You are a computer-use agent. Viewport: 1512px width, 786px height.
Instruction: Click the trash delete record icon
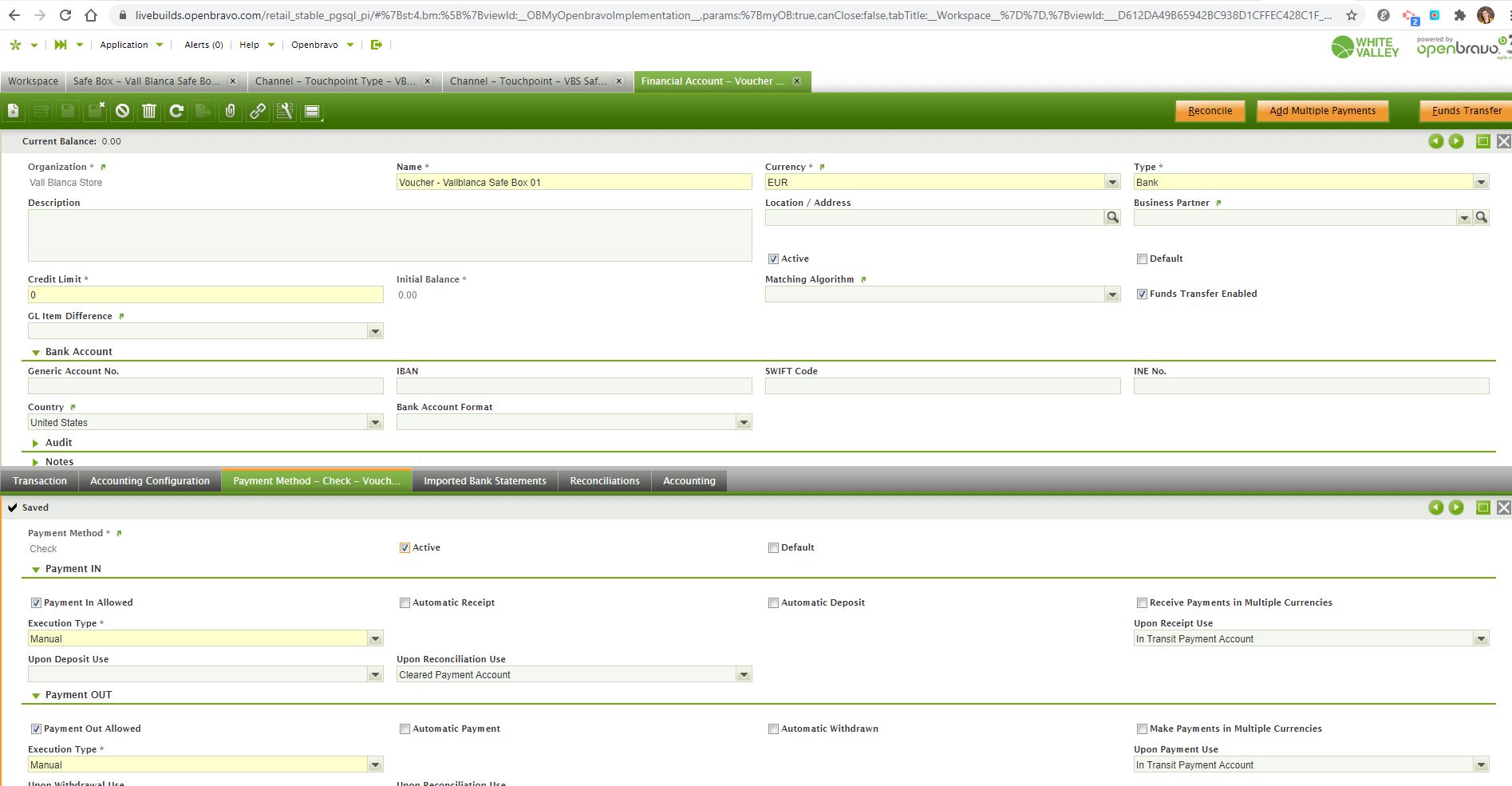click(149, 111)
